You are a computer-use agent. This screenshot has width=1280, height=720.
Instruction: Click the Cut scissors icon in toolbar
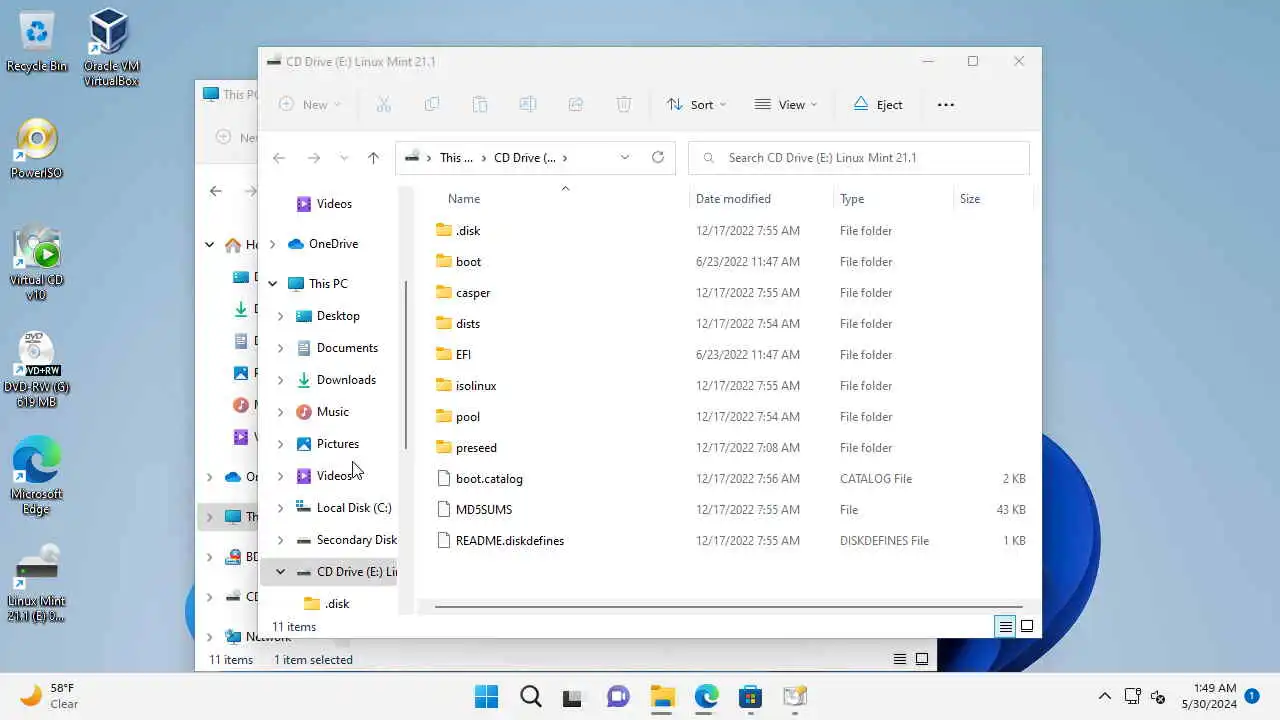pos(383,104)
